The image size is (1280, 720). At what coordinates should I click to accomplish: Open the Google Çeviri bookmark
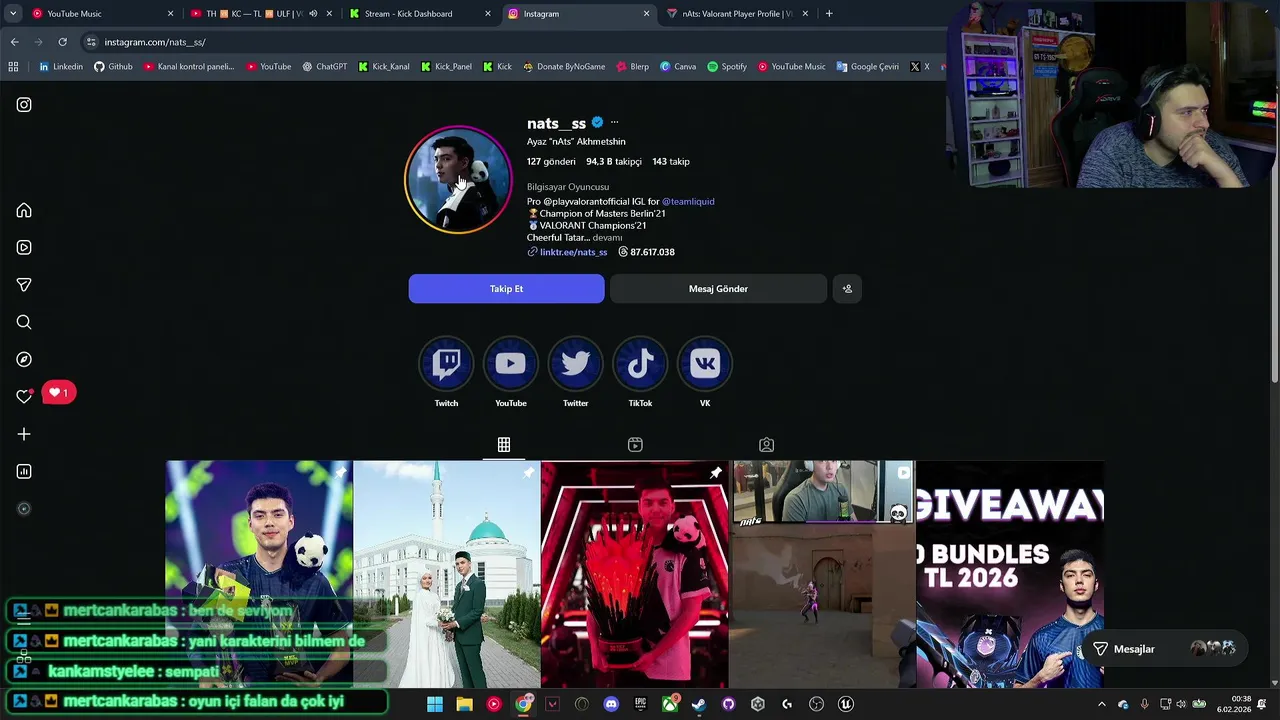point(867,67)
